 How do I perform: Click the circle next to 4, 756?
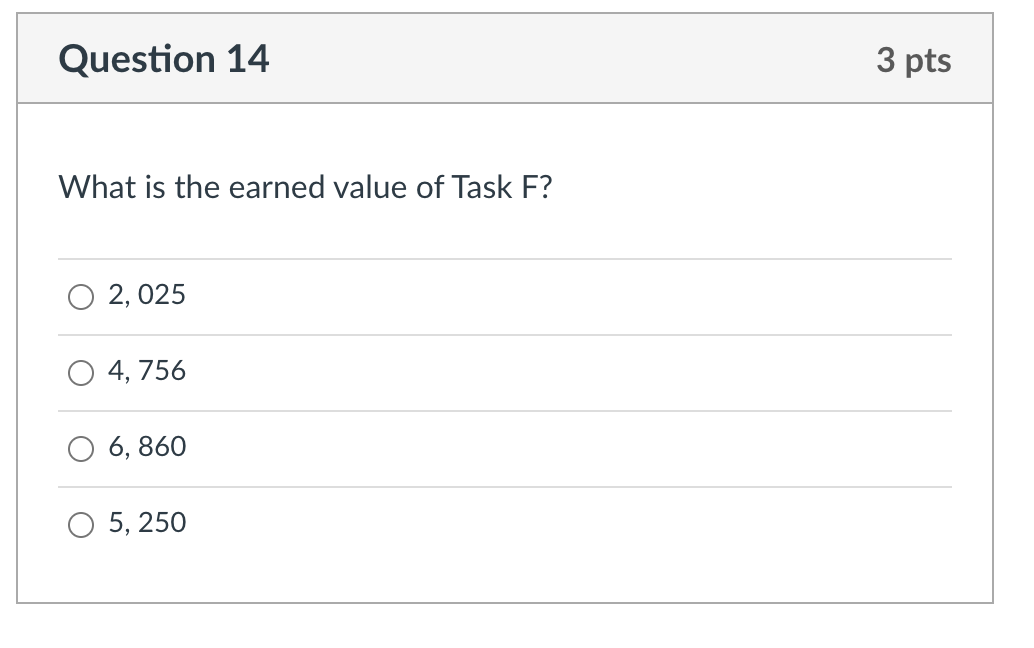(x=81, y=372)
